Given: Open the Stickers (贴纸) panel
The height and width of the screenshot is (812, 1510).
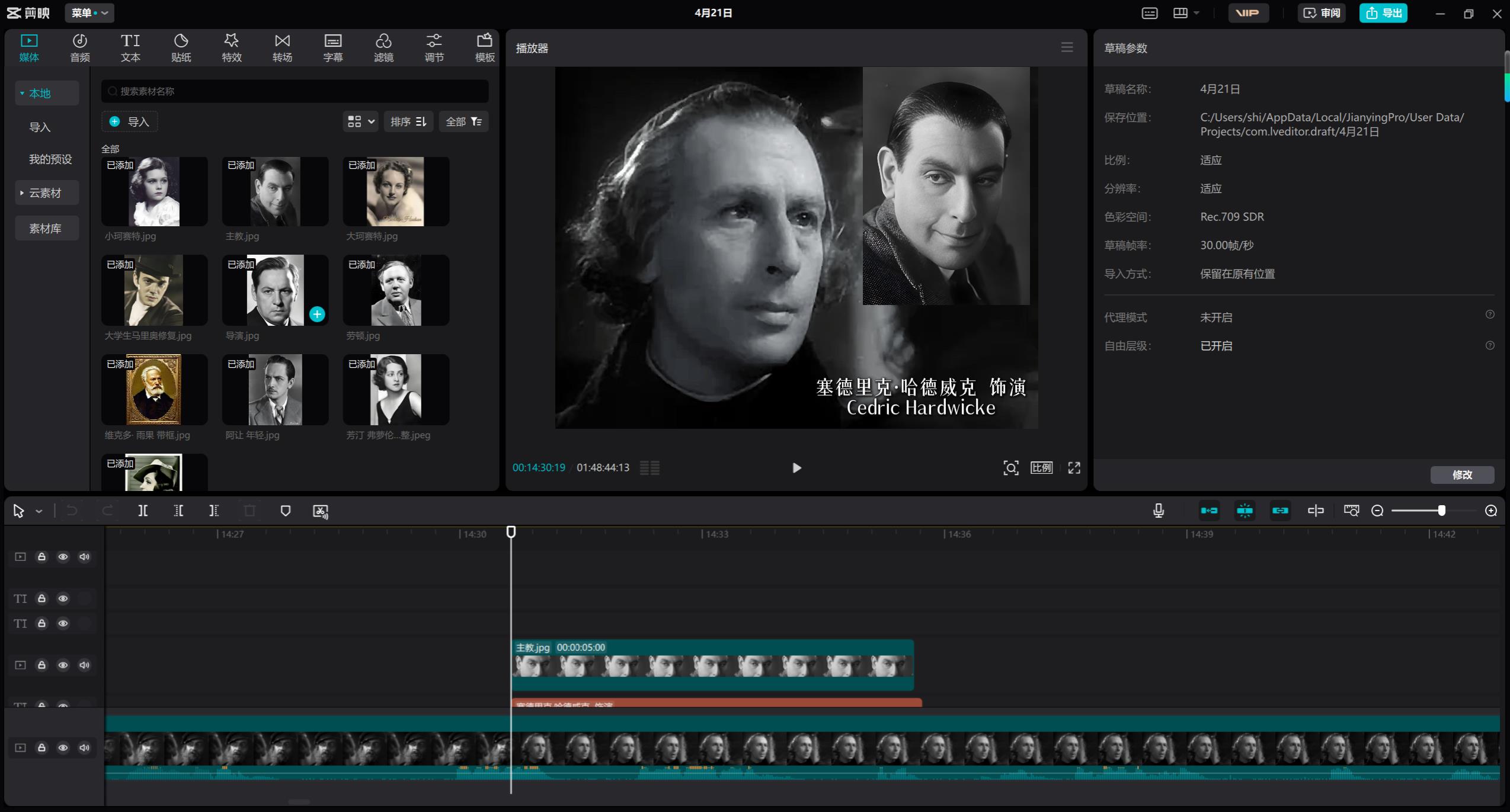Looking at the screenshot, I should point(181,47).
